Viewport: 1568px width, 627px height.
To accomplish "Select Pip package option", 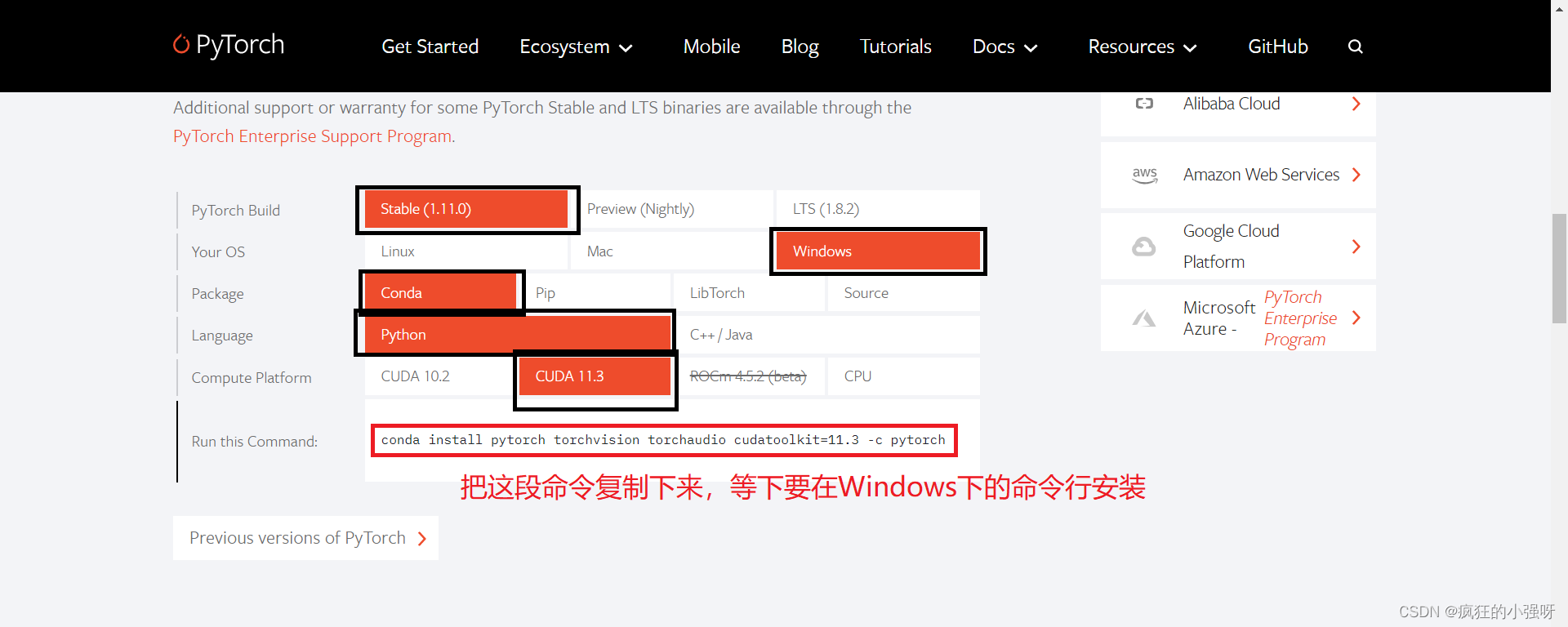I will 595,293.
